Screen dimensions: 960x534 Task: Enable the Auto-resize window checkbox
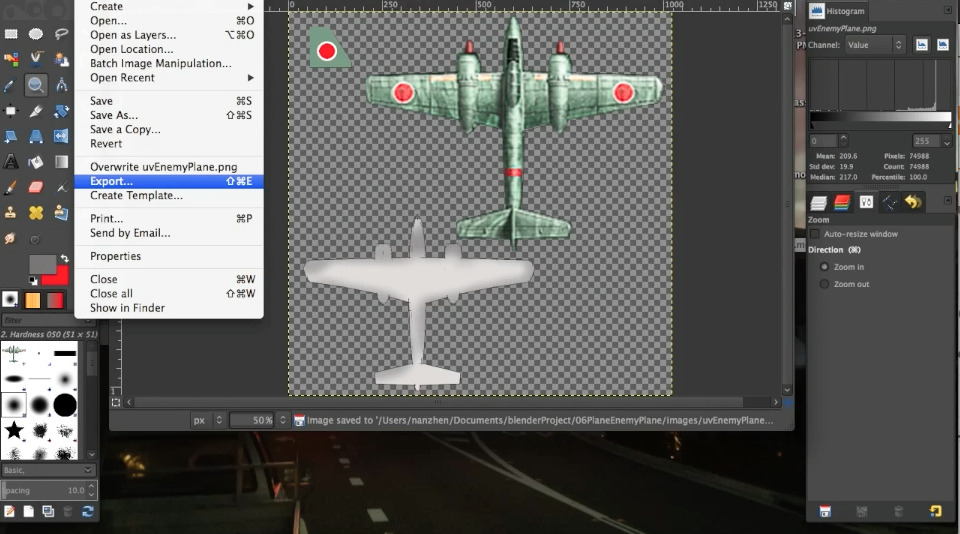pos(814,234)
